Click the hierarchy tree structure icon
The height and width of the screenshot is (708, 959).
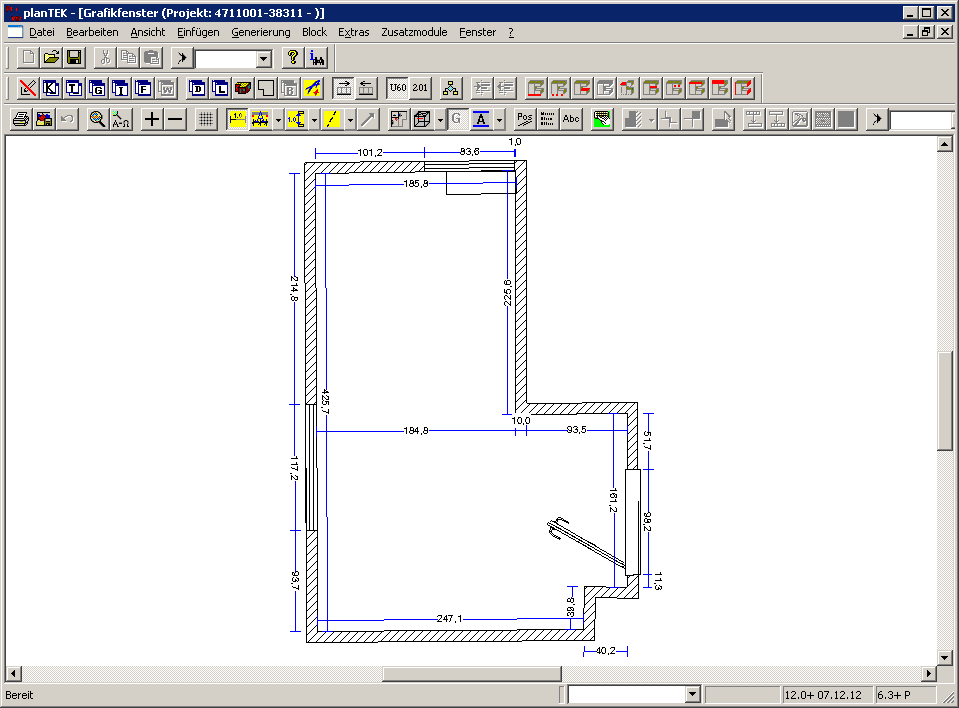(451, 88)
